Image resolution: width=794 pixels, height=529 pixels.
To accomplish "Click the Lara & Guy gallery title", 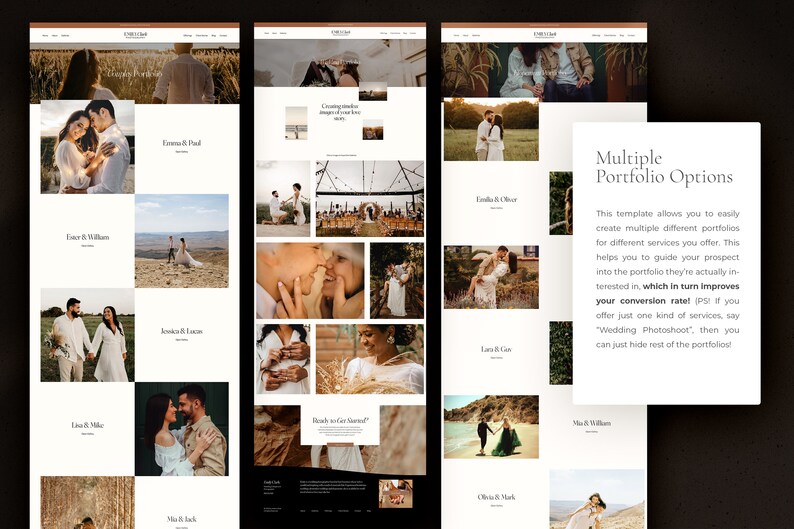I will (x=497, y=349).
